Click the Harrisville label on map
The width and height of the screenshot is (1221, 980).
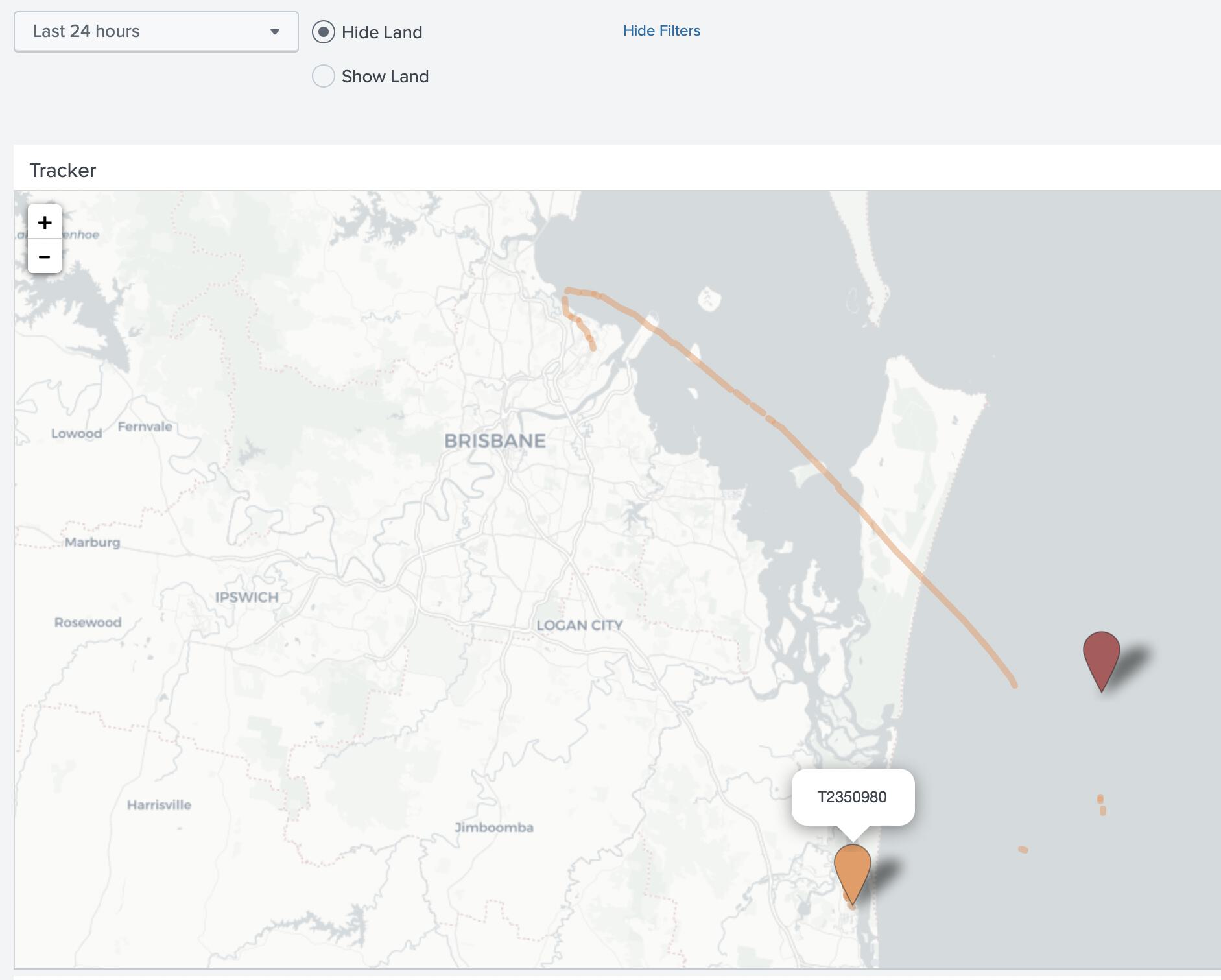pyautogui.click(x=159, y=805)
